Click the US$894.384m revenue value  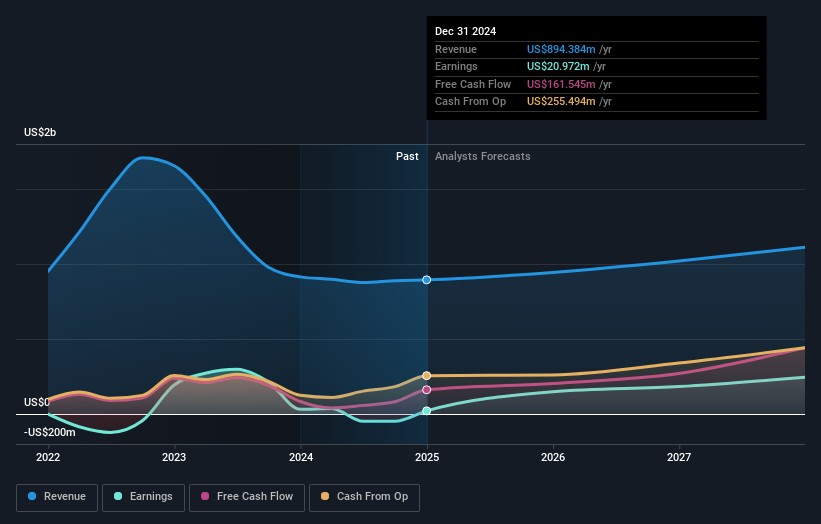[561, 49]
